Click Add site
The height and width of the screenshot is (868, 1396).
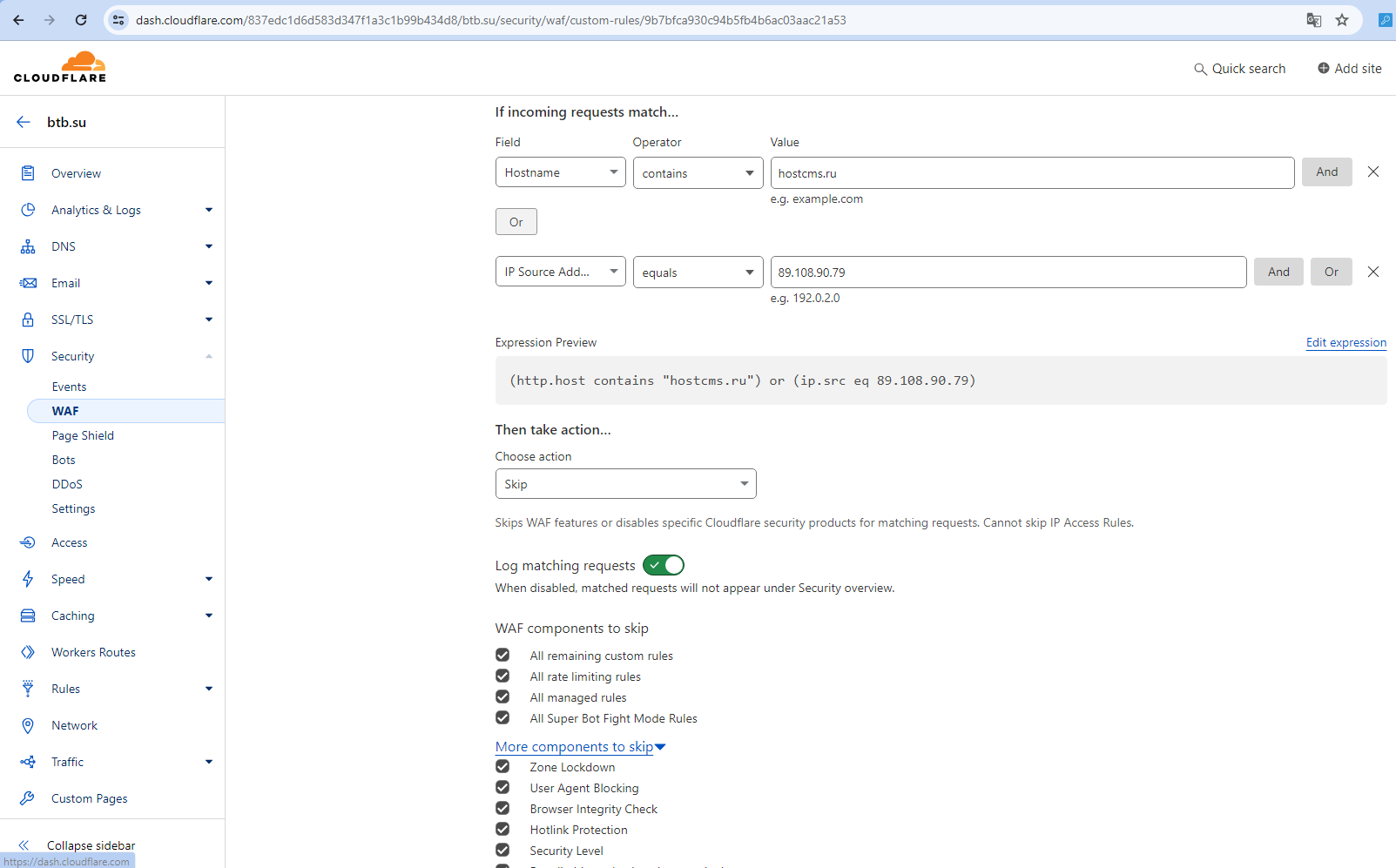(x=1349, y=69)
